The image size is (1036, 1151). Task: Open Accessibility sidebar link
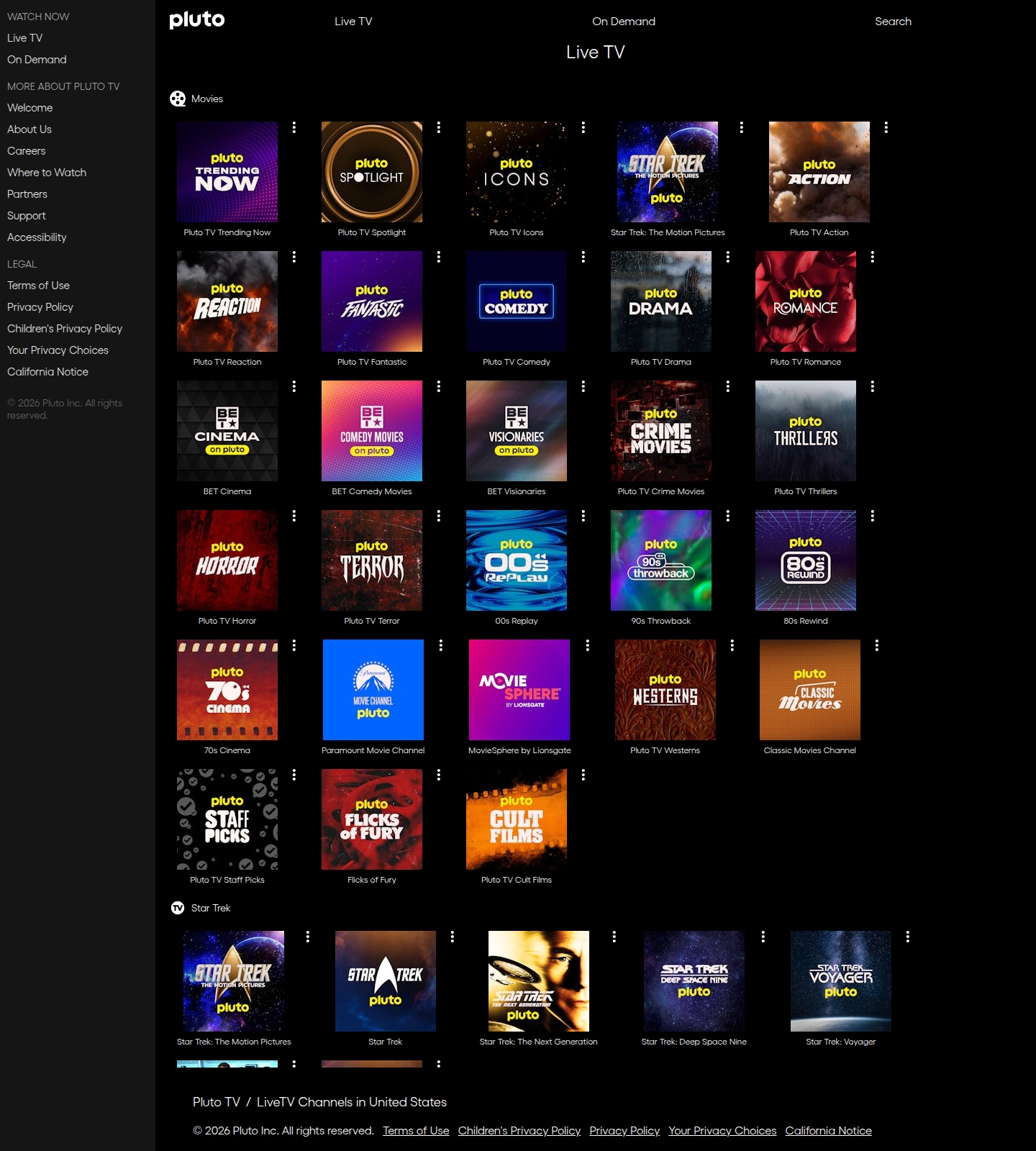point(37,237)
